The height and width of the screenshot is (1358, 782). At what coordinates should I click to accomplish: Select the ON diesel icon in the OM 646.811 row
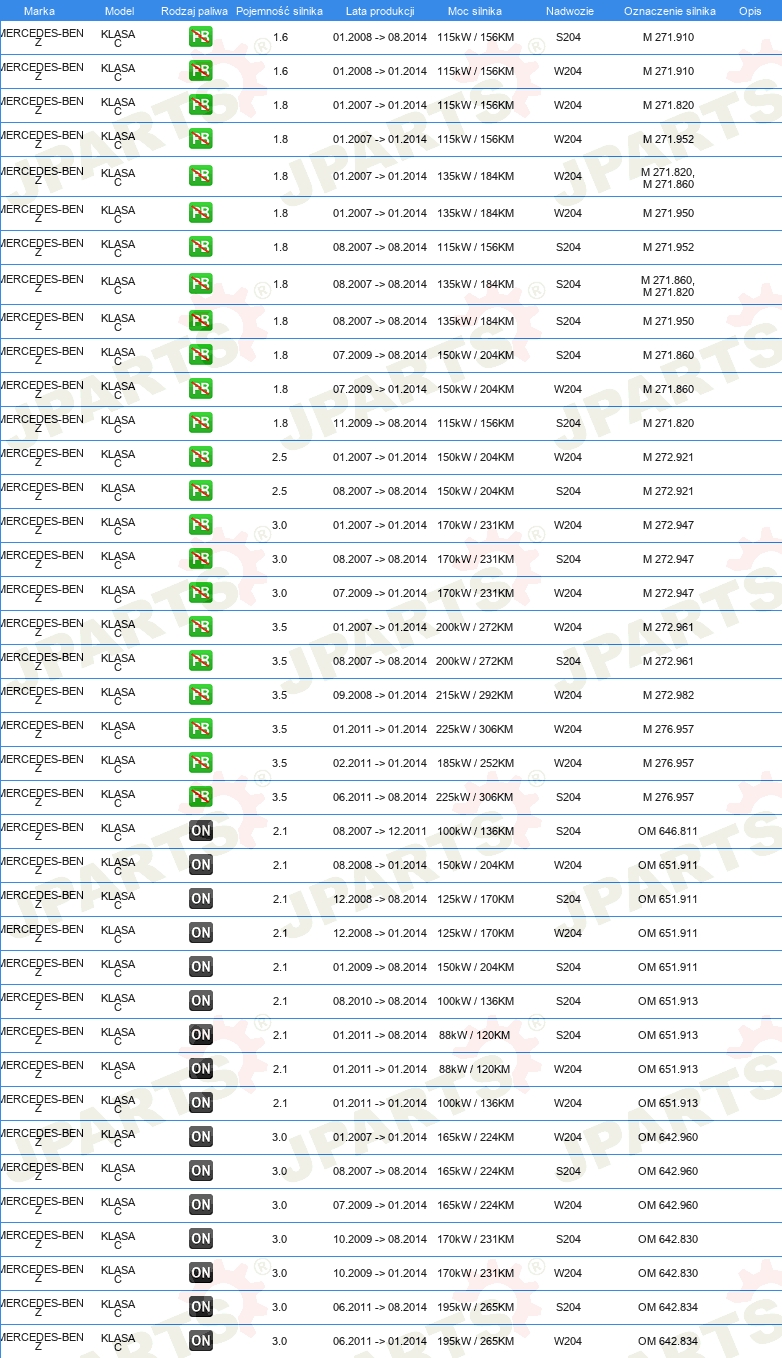[x=201, y=831]
